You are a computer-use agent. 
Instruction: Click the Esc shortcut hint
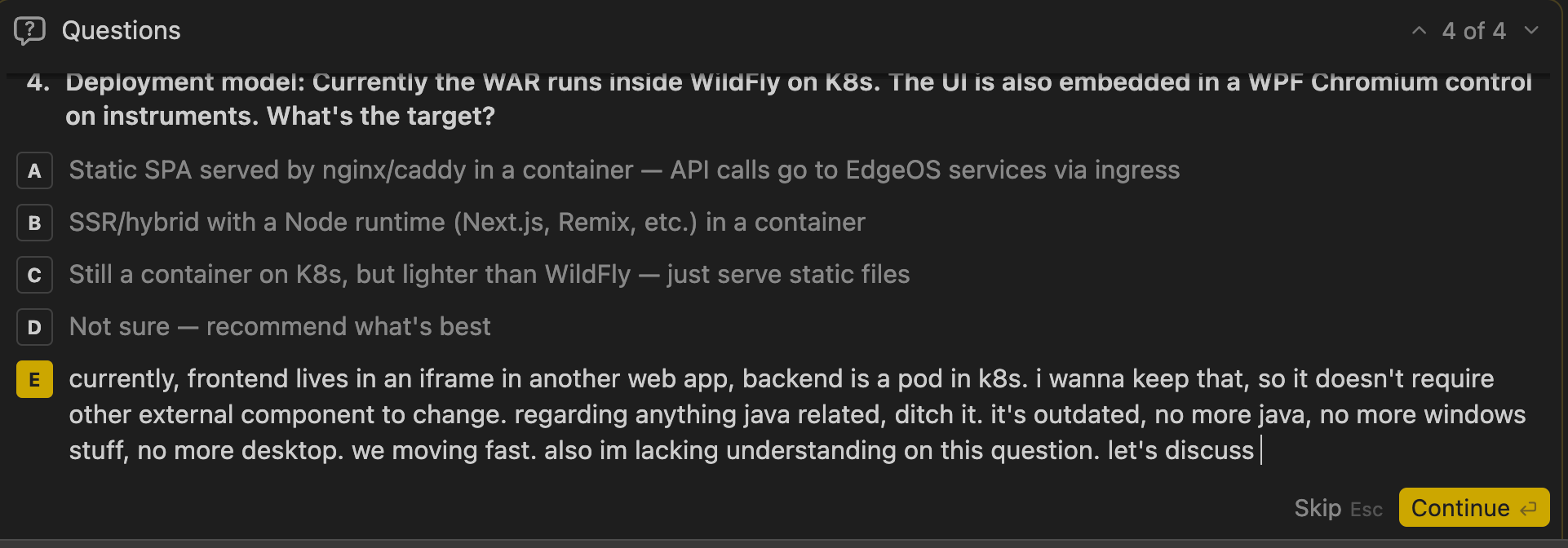click(1366, 510)
